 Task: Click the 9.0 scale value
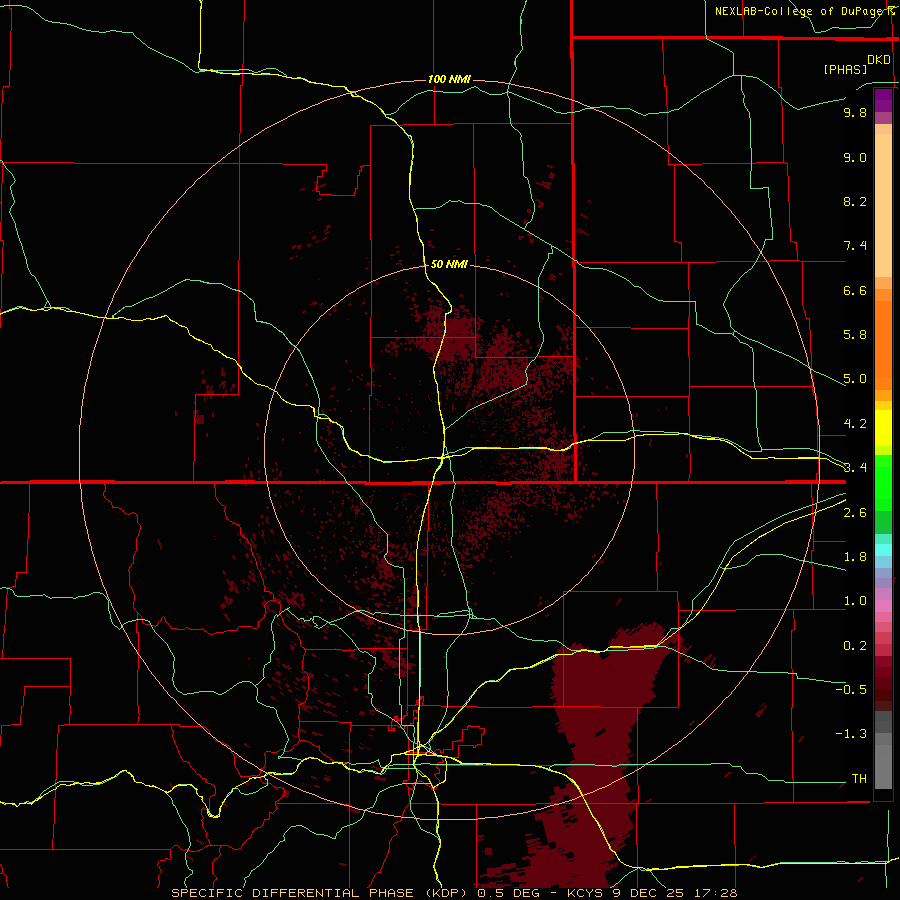(855, 157)
